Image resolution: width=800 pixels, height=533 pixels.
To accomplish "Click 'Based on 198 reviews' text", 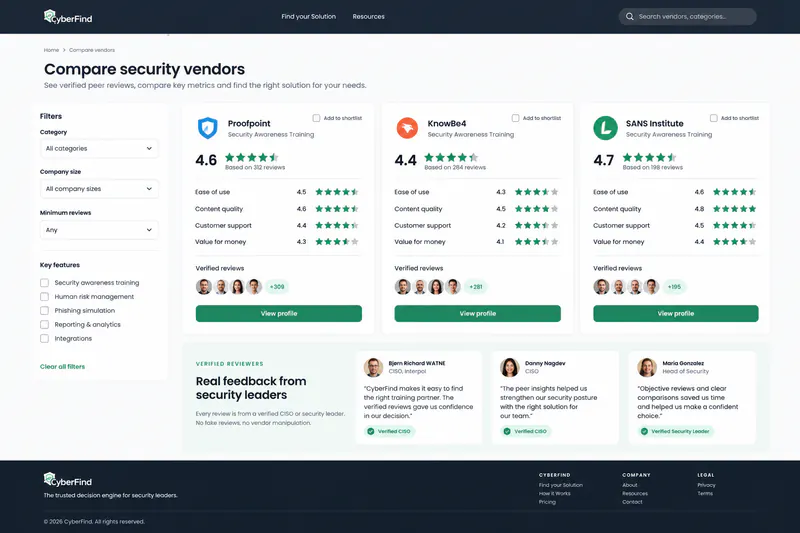I will [x=653, y=167].
